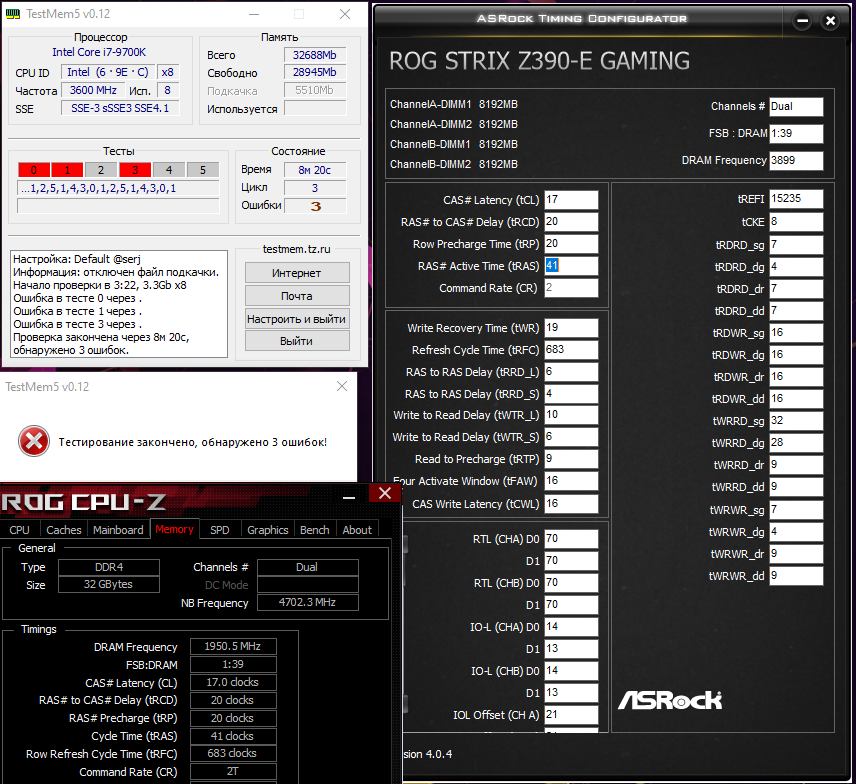Click the ASRock logo
Image resolution: width=856 pixels, height=784 pixels.
(670, 699)
